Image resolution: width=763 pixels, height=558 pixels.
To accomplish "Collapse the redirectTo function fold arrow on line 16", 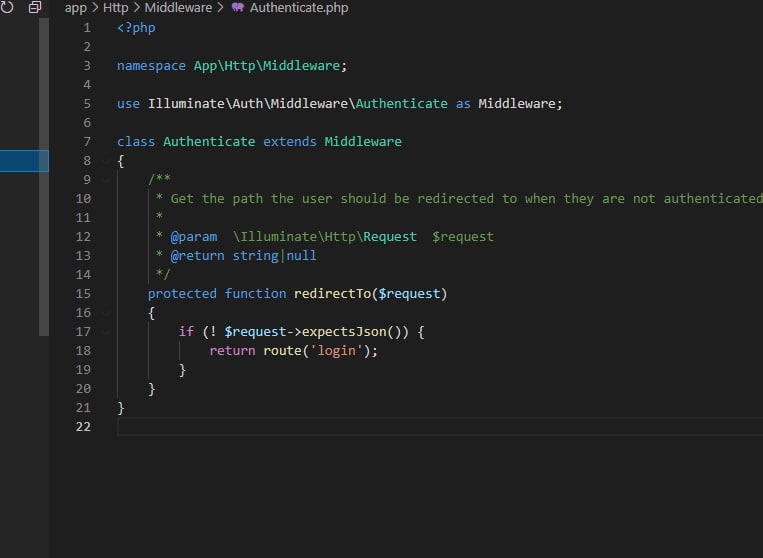I will [106, 313].
